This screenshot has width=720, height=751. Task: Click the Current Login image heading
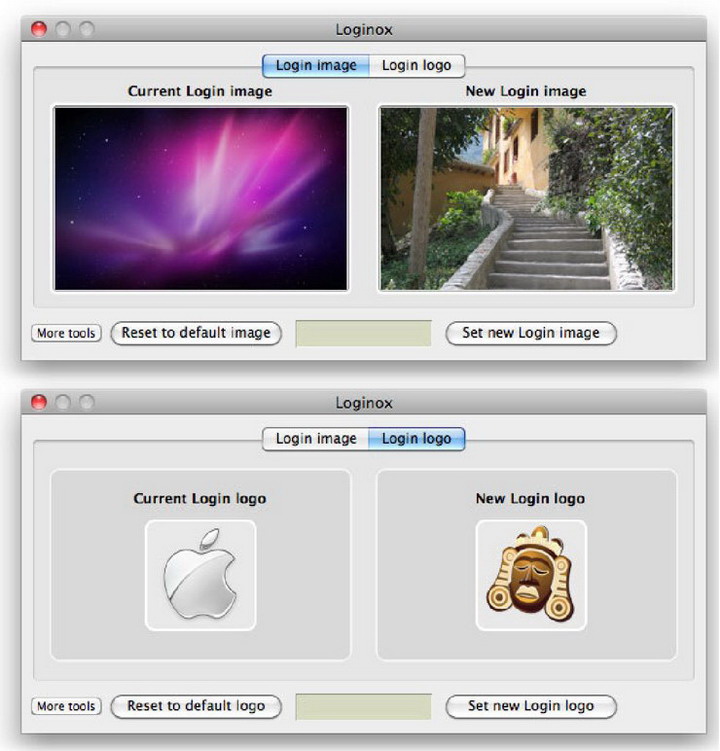200,91
